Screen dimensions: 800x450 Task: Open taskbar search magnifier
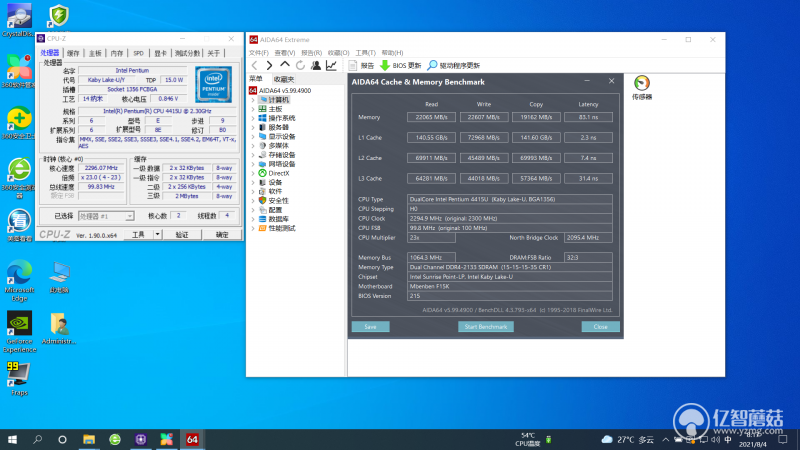click(x=38, y=439)
